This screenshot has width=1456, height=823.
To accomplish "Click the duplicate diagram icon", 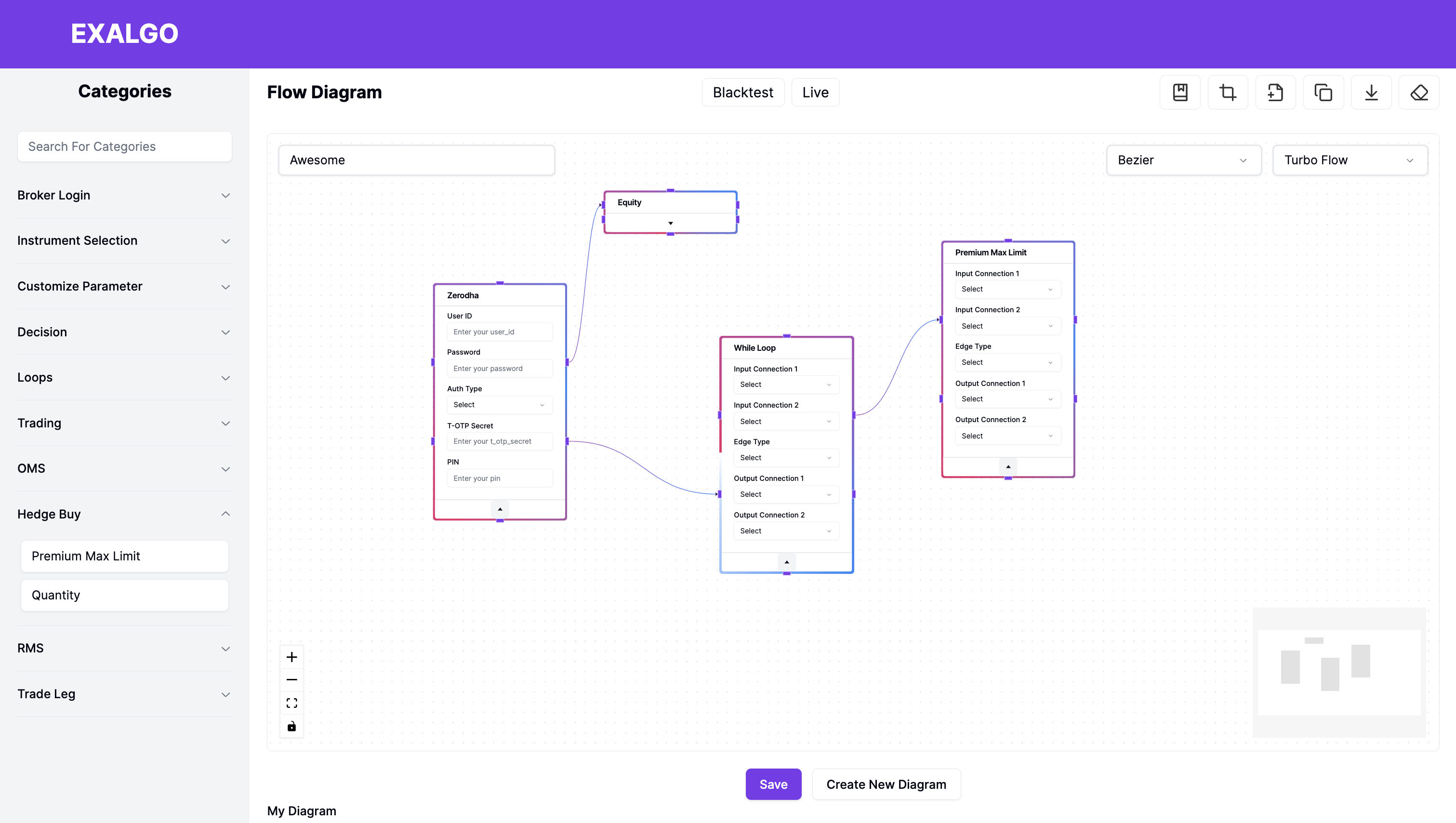I will tap(1323, 92).
